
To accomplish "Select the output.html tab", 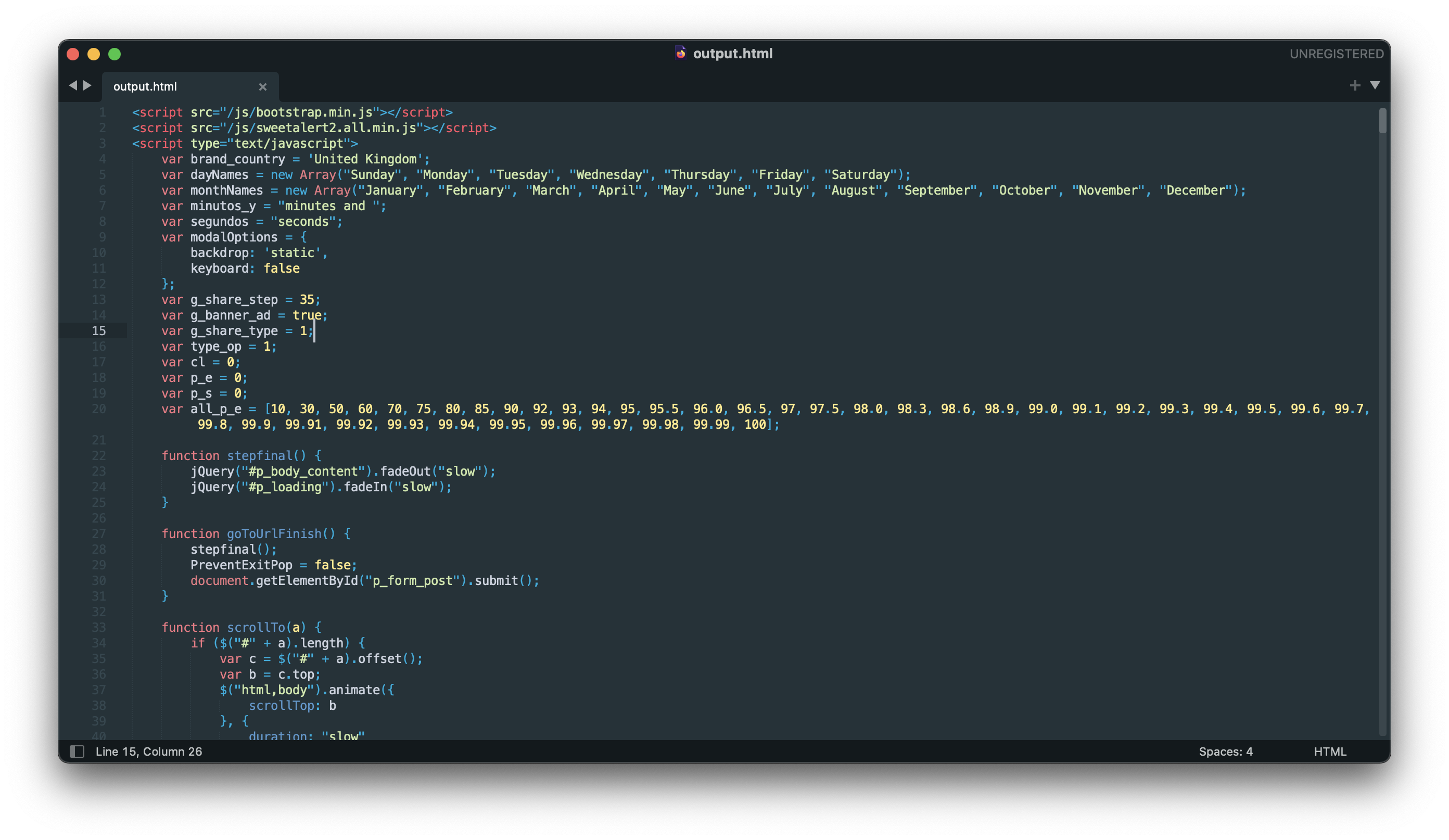I will point(190,86).
